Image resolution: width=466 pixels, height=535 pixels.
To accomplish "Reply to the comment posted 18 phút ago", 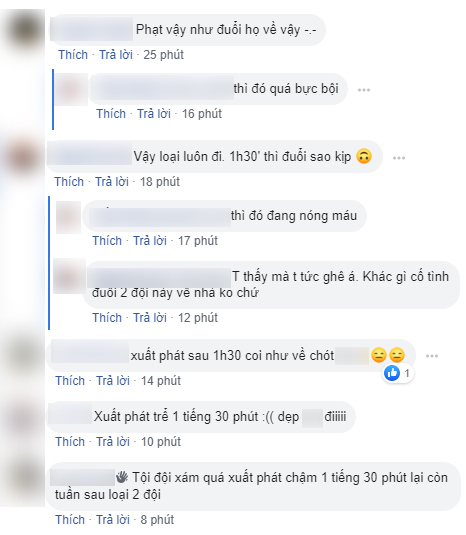I will (x=112, y=182).
